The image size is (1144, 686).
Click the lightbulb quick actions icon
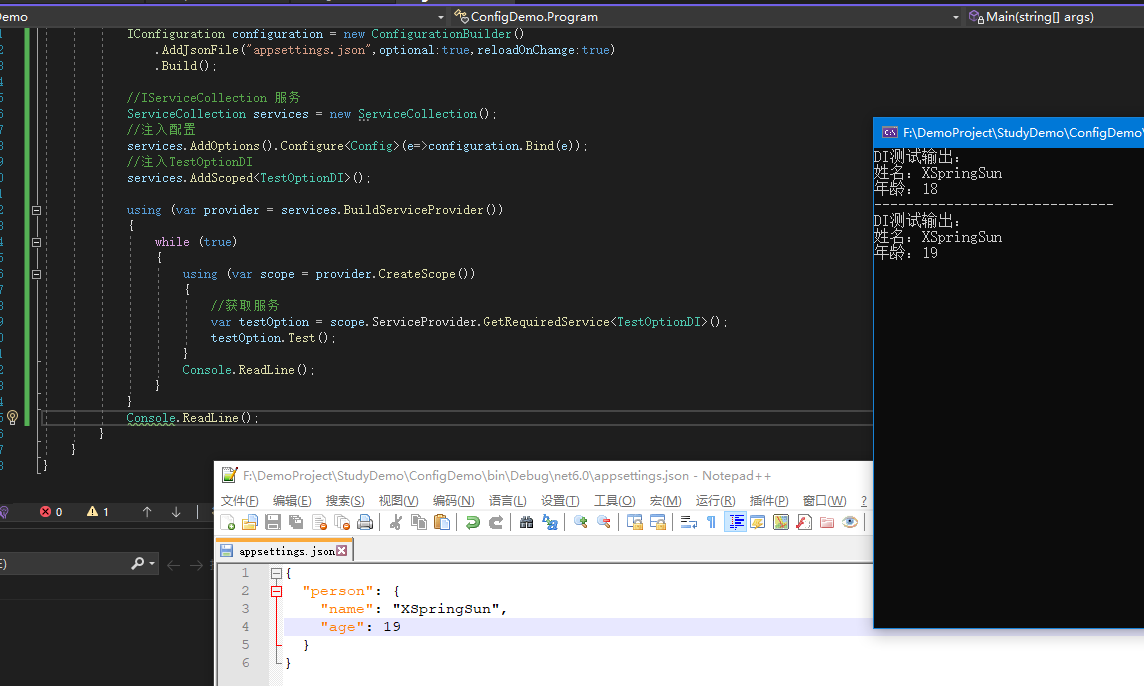pyautogui.click(x=13, y=417)
